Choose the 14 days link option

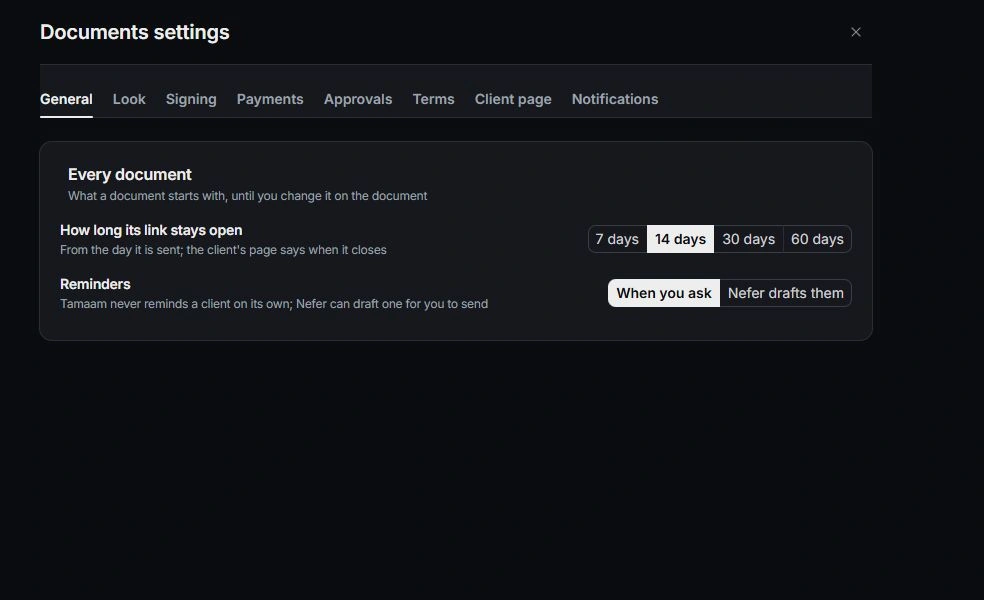(680, 239)
